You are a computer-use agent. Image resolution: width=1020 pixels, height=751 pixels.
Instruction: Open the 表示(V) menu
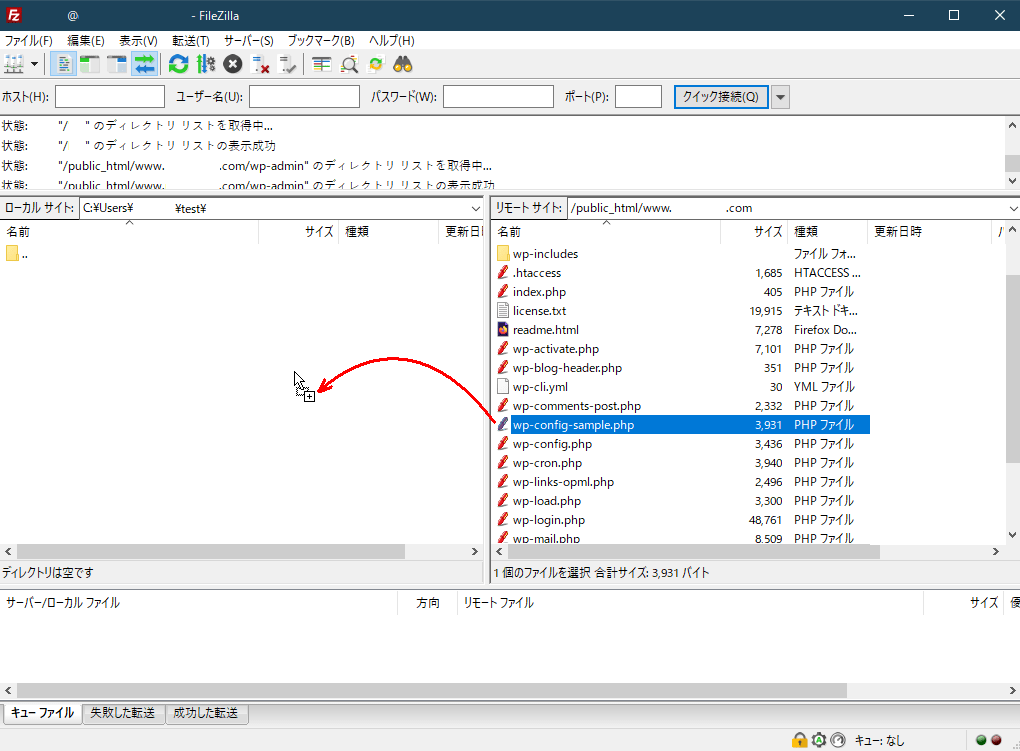(x=138, y=40)
